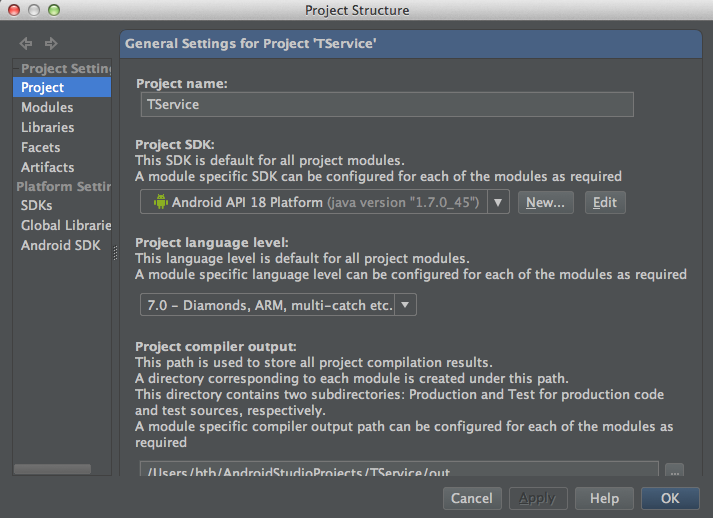Click the 'Project Settings' sidebar header
This screenshot has width=713, height=518.
tap(66, 68)
